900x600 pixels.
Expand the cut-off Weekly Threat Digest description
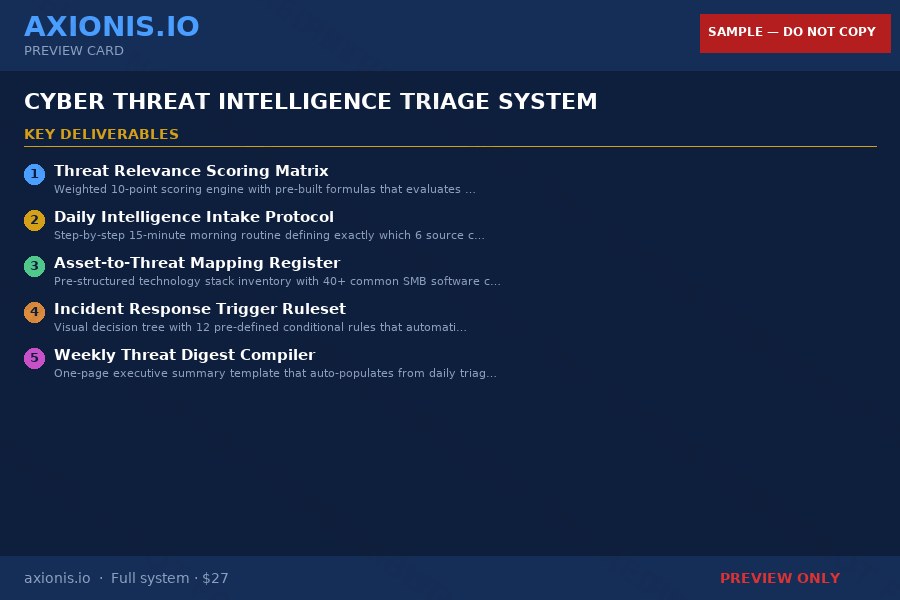(274, 373)
